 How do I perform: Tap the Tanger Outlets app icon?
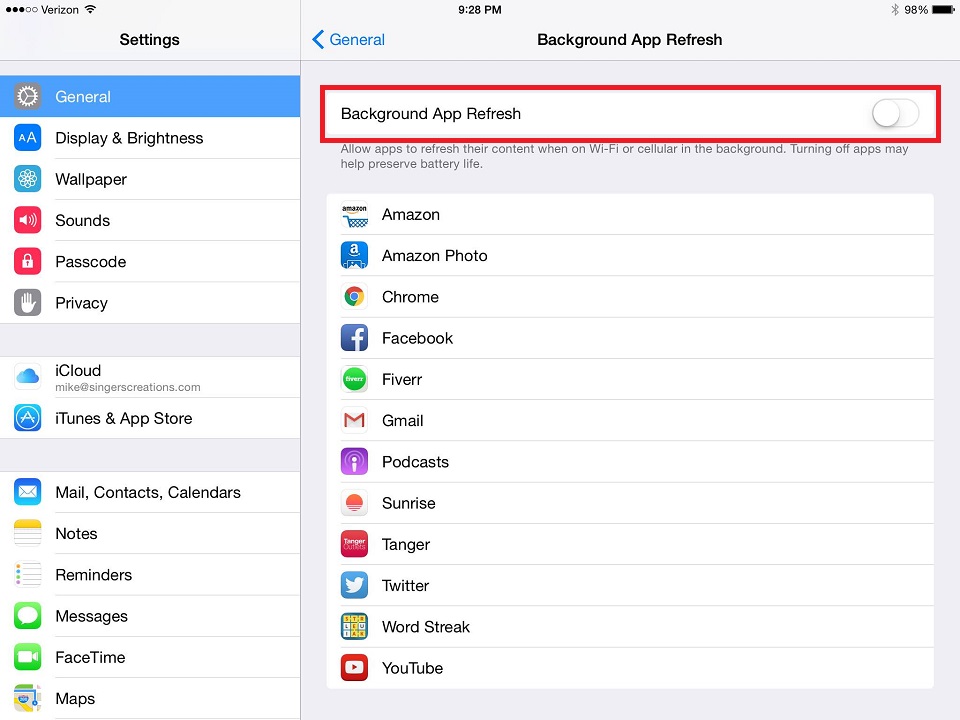[354, 544]
